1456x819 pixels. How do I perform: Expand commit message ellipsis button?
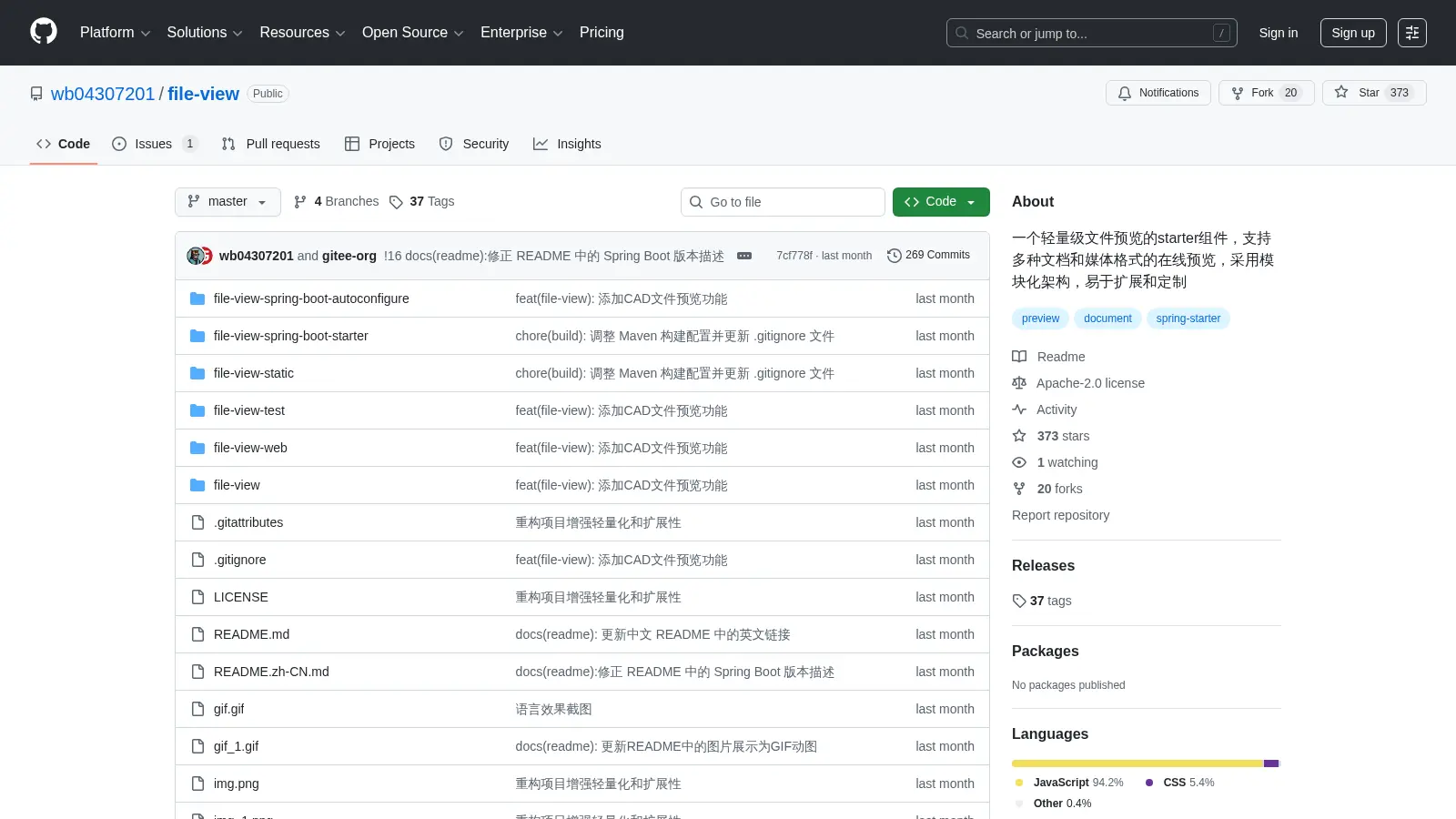click(x=744, y=256)
